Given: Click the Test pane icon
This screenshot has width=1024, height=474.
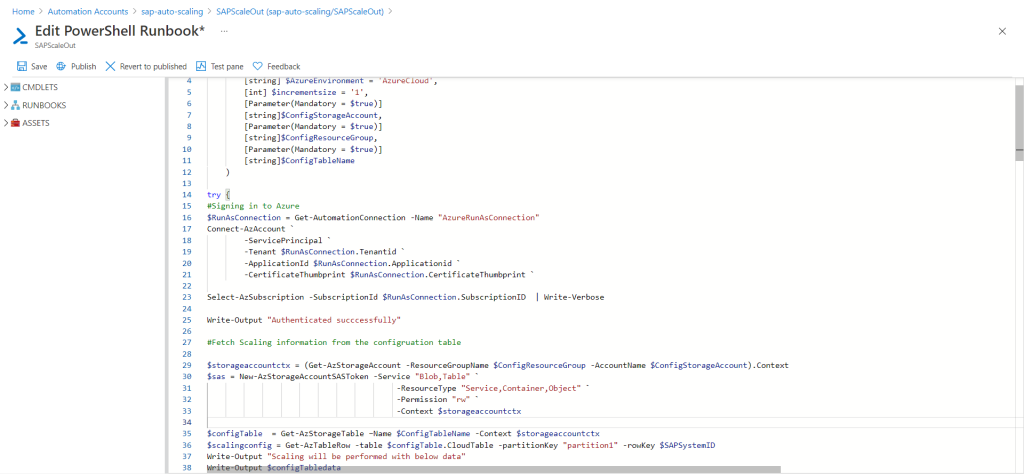Looking at the screenshot, I should 201,67.
